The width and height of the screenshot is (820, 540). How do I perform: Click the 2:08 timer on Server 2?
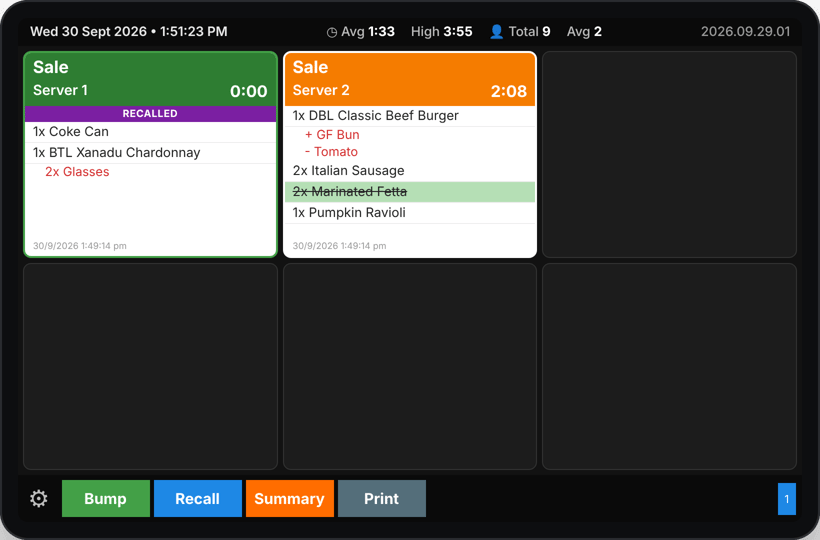[509, 91]
